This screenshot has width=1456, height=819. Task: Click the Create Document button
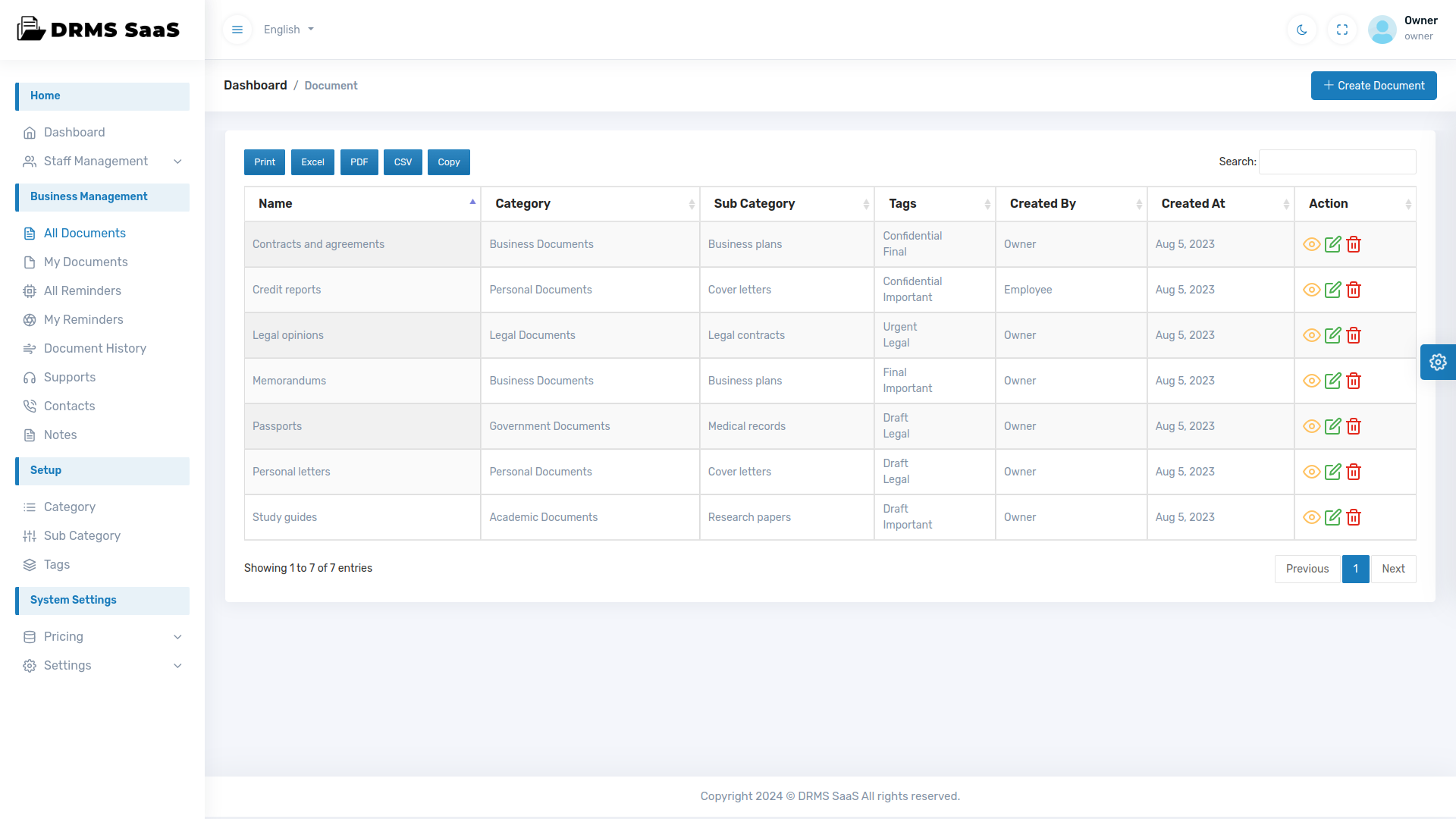pyautogui.click(x=1373, y=85)
